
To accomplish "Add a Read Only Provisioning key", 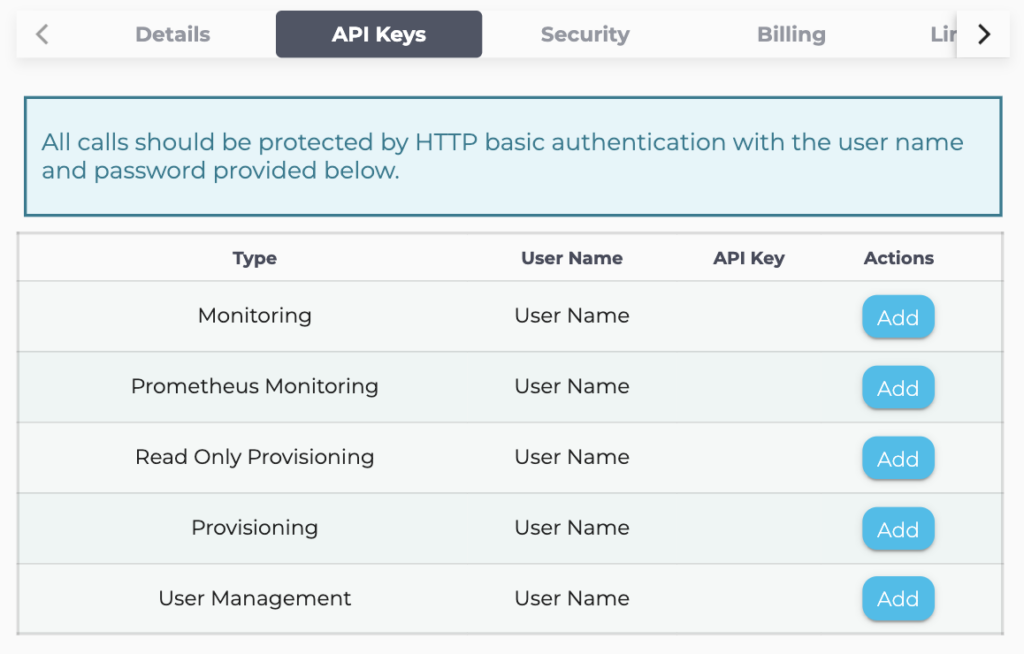I will point(897,458).
